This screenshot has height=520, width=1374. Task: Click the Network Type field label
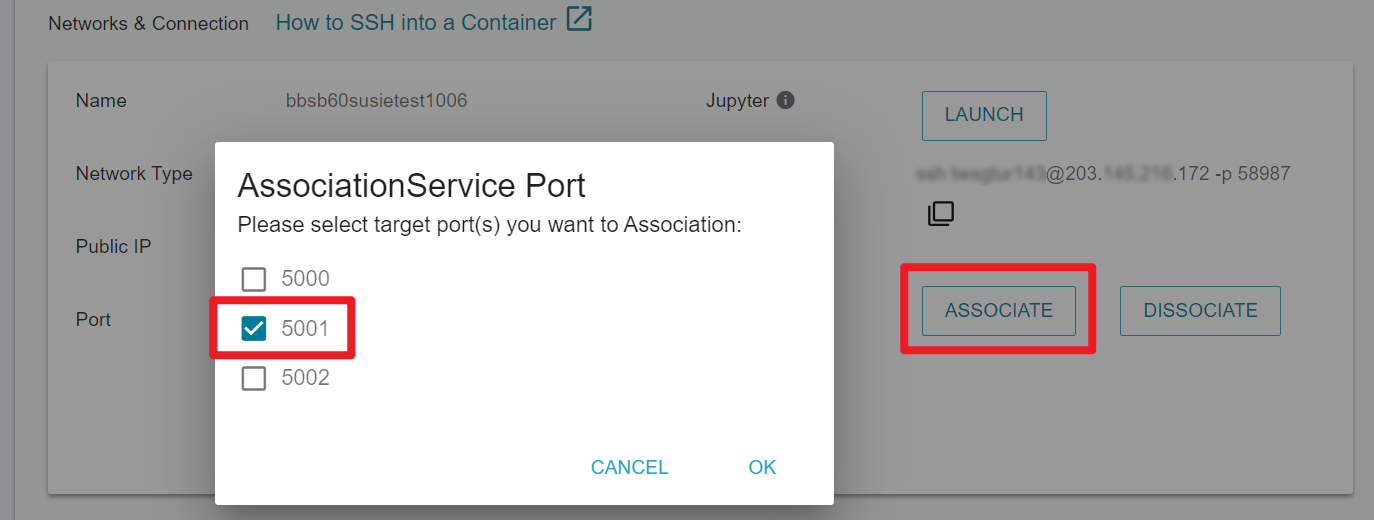coord(134,174)
